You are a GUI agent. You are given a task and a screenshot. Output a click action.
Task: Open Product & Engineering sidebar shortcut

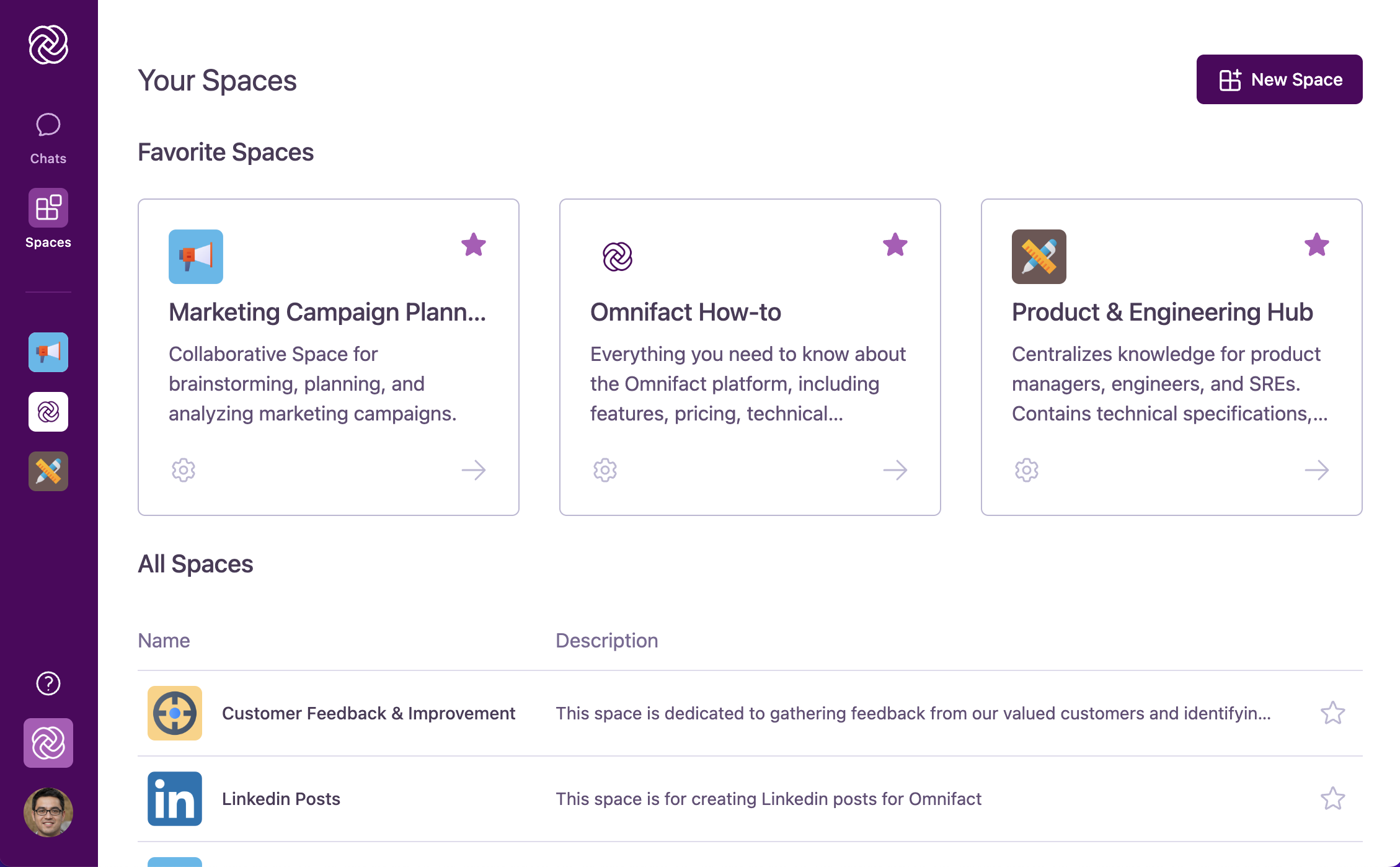tap(48, 471)
